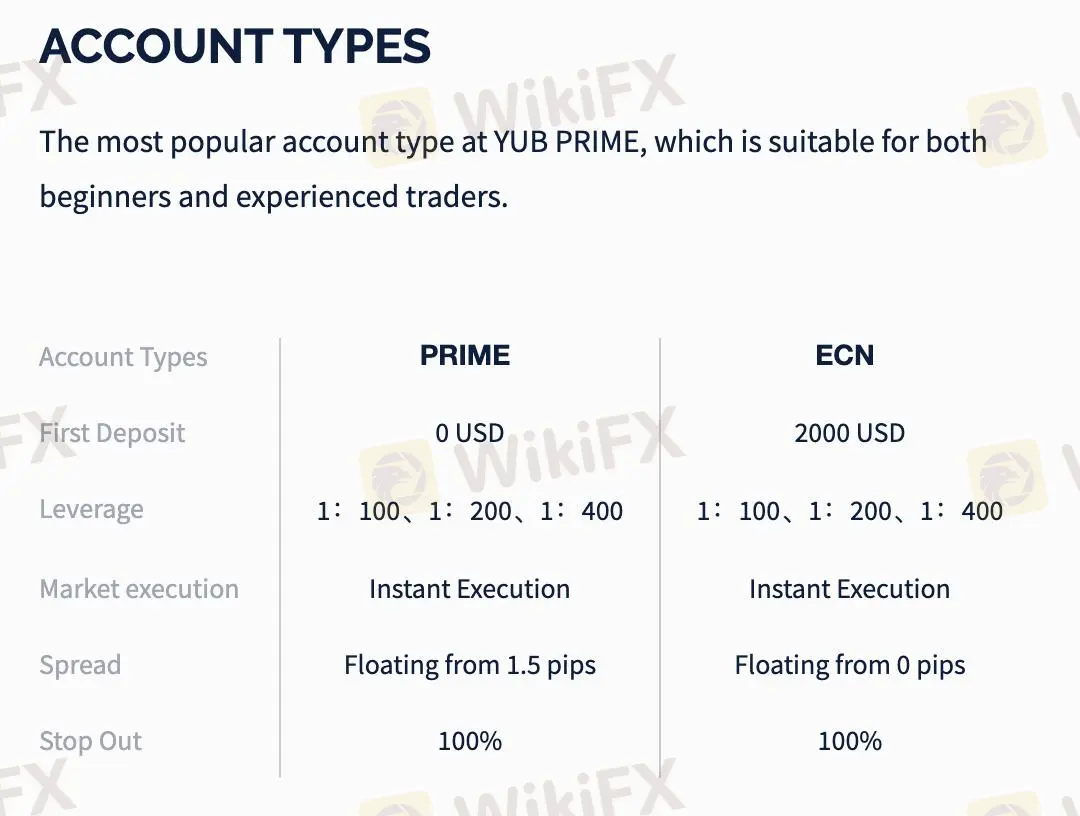Select the ECN column header
This screenshot has width=1080, height=816.
pyautogui.click(x=844, y=355)
